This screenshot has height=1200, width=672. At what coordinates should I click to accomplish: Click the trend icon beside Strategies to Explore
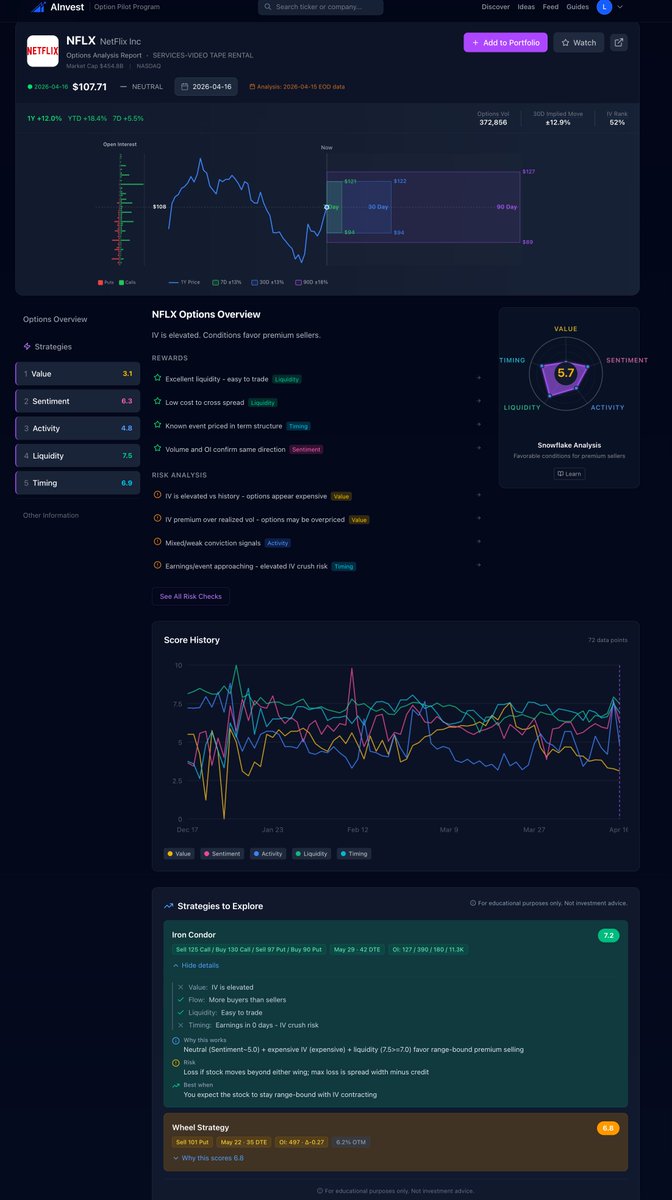(168, 906)
